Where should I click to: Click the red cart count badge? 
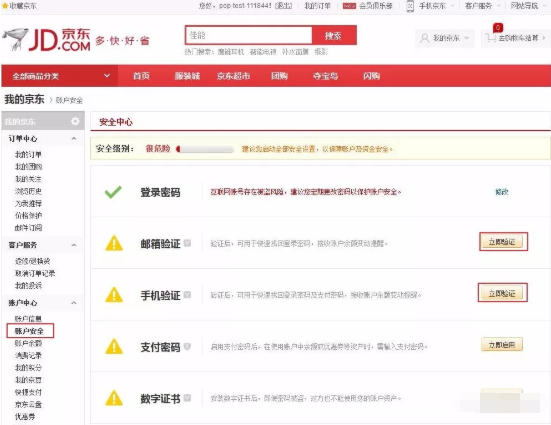tap(498, 27)
